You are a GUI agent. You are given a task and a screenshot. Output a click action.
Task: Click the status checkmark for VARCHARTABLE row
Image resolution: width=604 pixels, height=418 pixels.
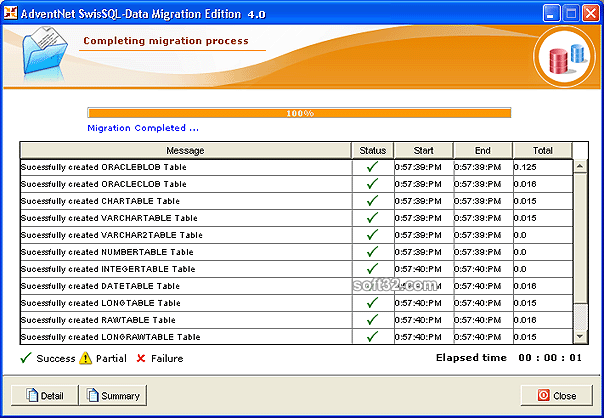[372, 218]
